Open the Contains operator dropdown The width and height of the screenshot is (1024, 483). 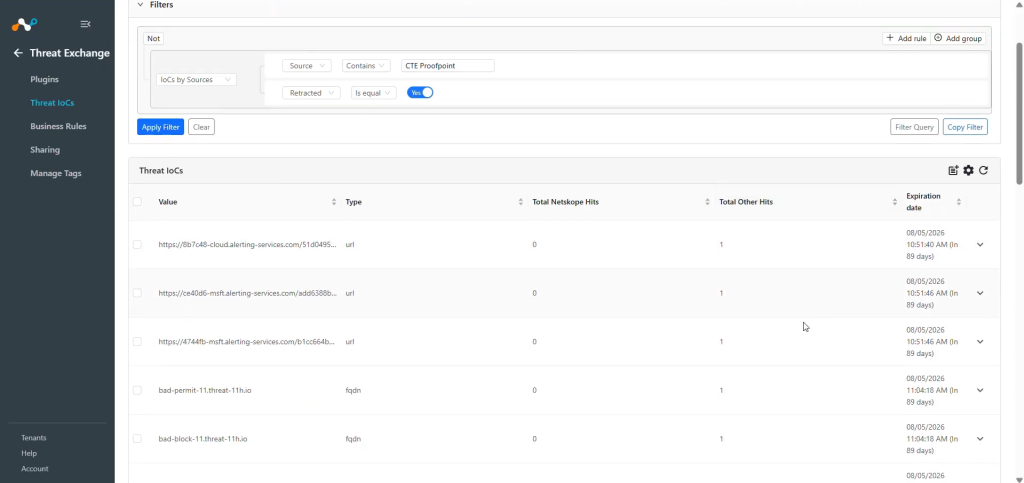tap(366, 66)
